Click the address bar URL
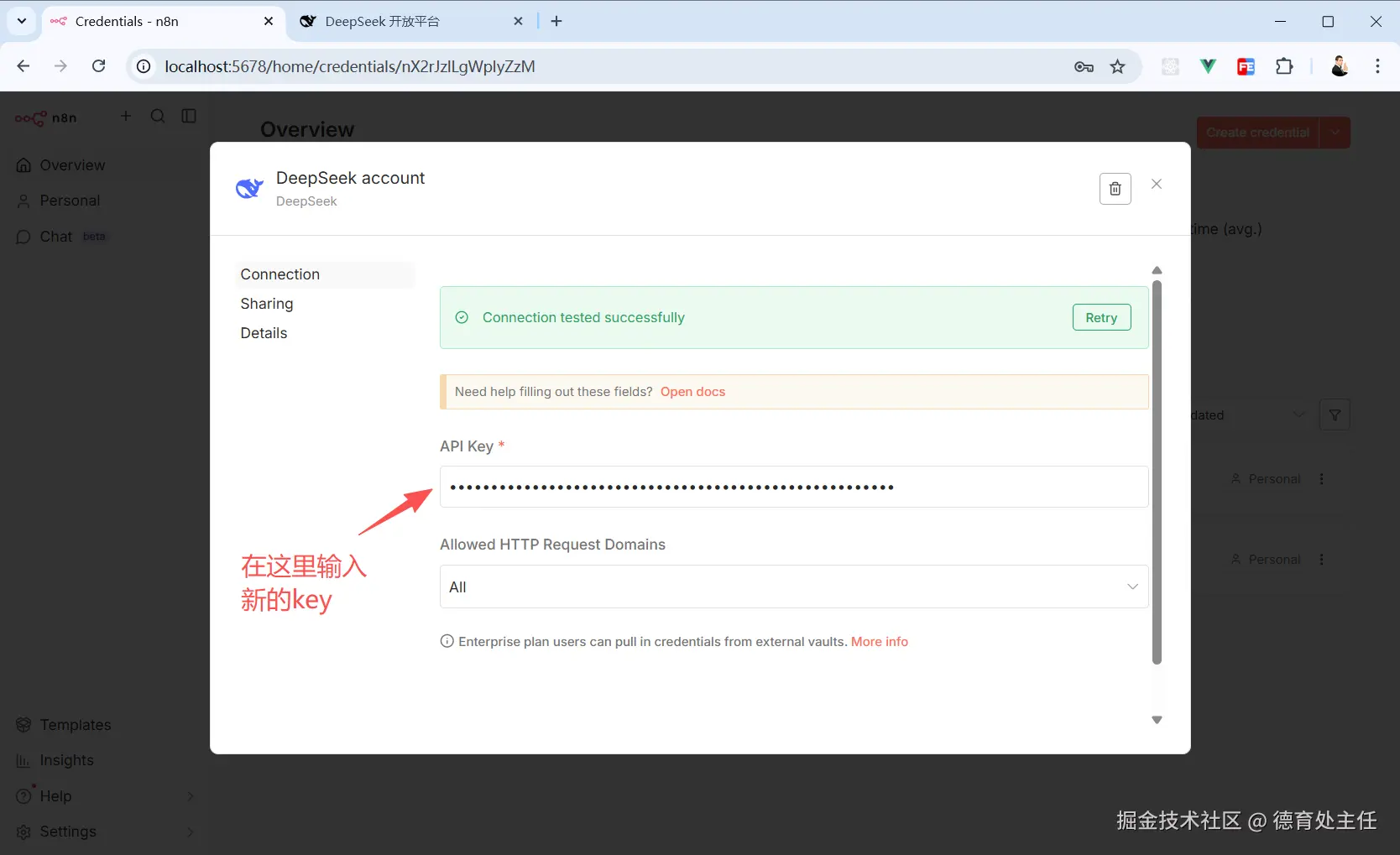Screen dimensions: 1400x855 pos(350,66)
